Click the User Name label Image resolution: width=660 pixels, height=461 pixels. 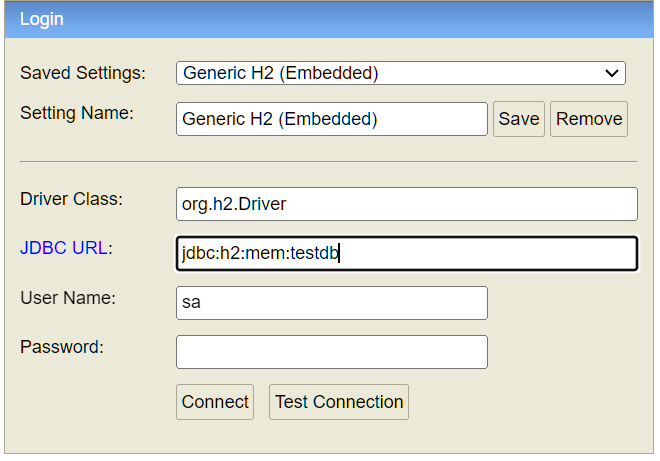68,298
